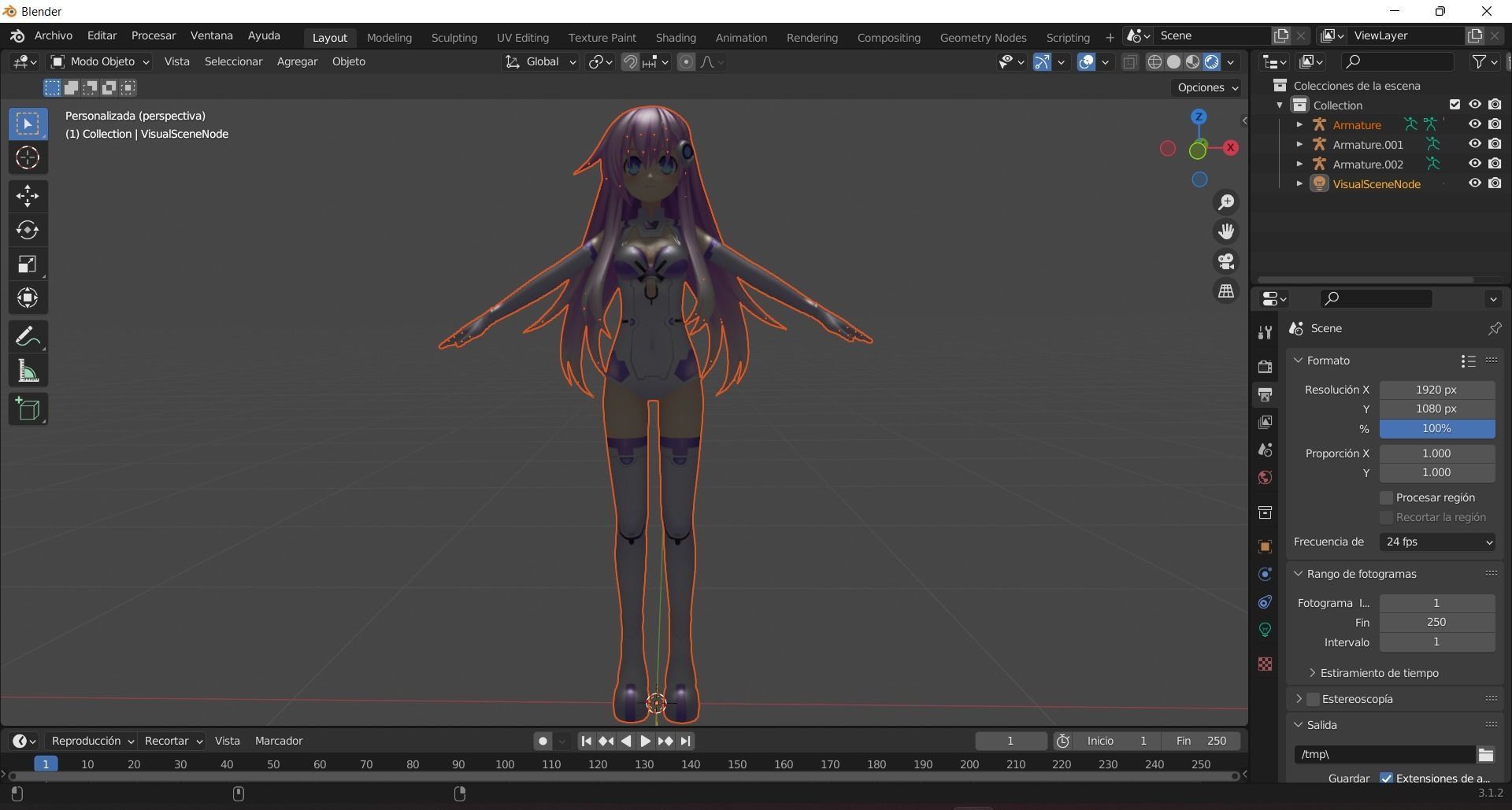Image resolution: width=1512 pixels, height=810 pixels.
Task: Open the Object properties tab
Action: (x=1265, y=547)
